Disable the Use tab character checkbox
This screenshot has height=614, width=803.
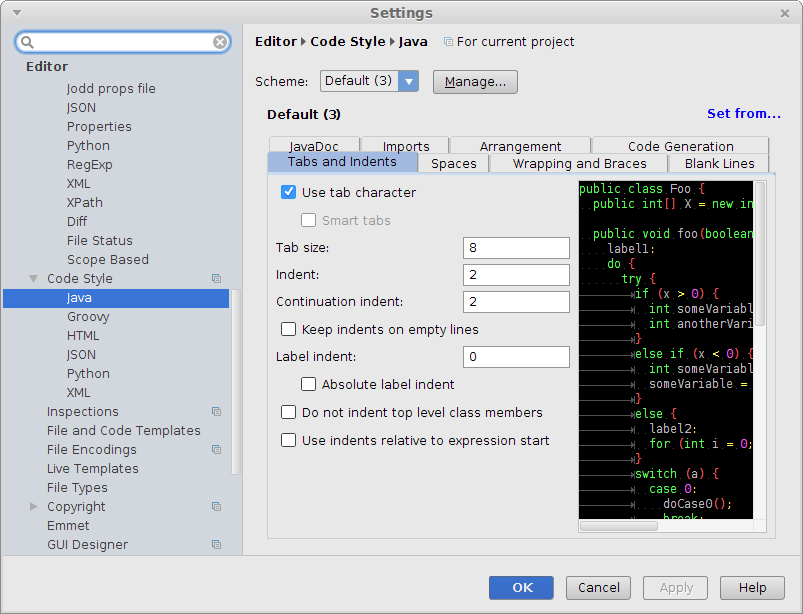click(289, 192)
